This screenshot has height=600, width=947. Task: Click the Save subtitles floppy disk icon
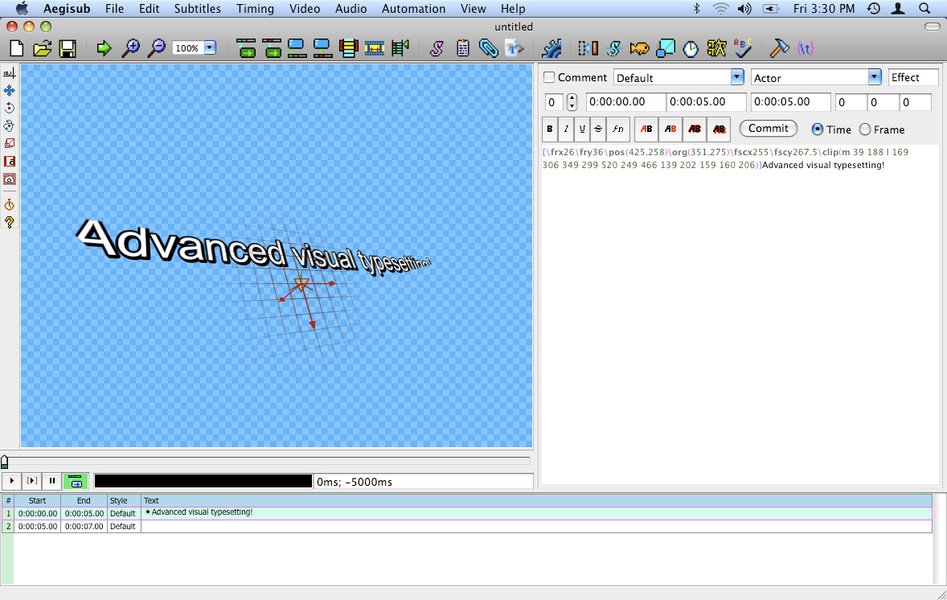pos(67,48)
